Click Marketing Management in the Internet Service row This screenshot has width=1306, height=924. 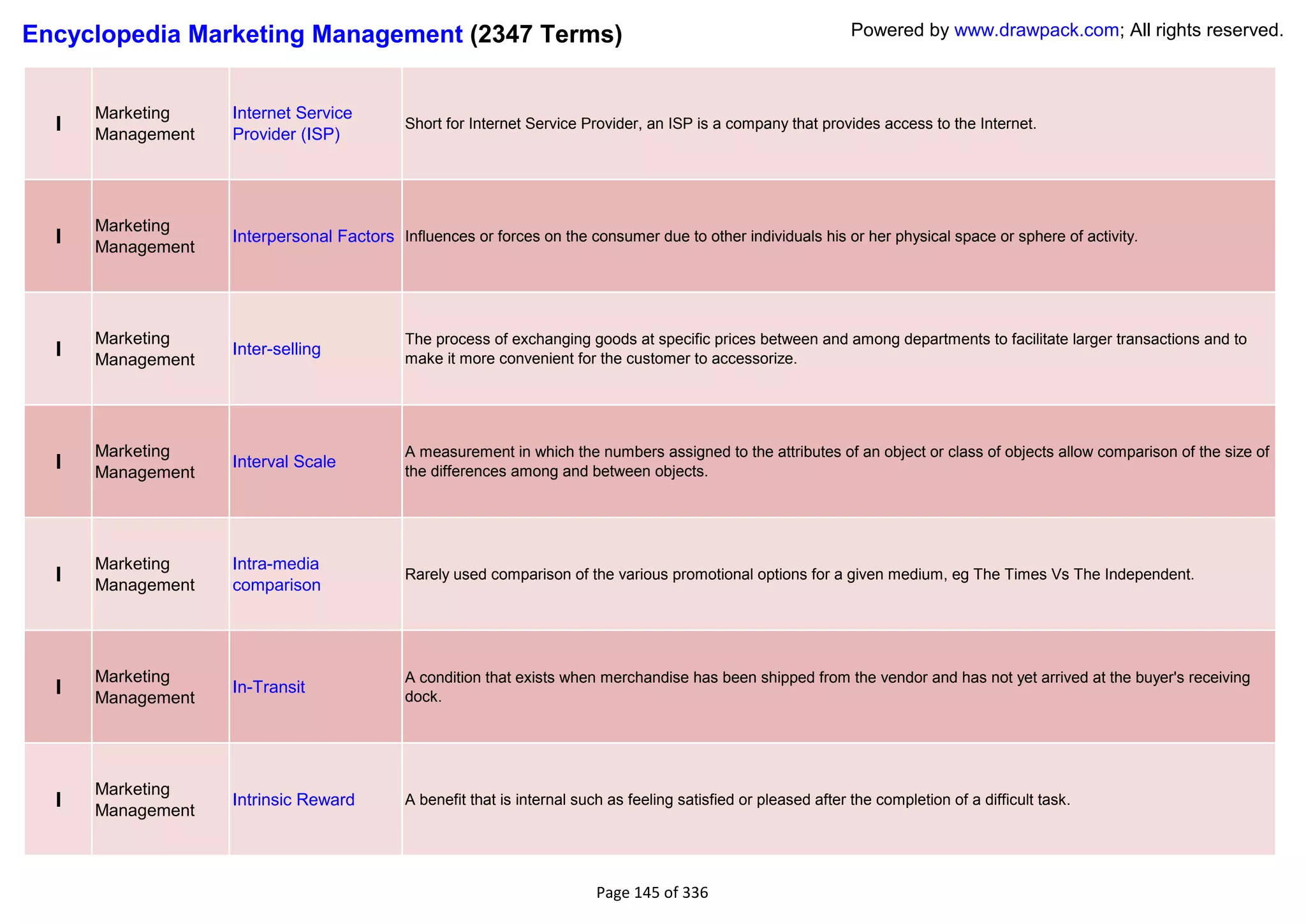click(x=145, y=124)
